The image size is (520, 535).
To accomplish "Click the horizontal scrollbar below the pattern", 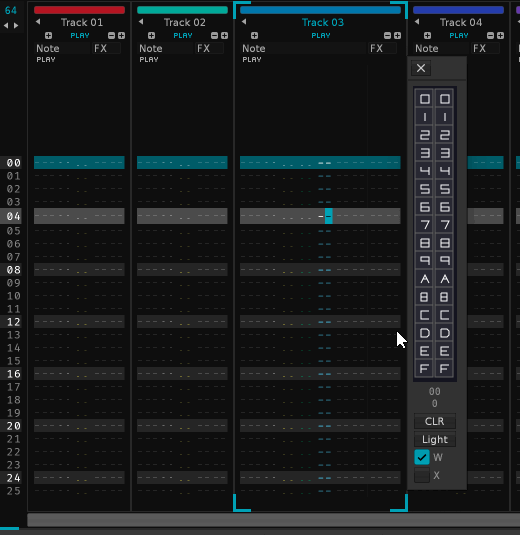I will pos(274,520).
